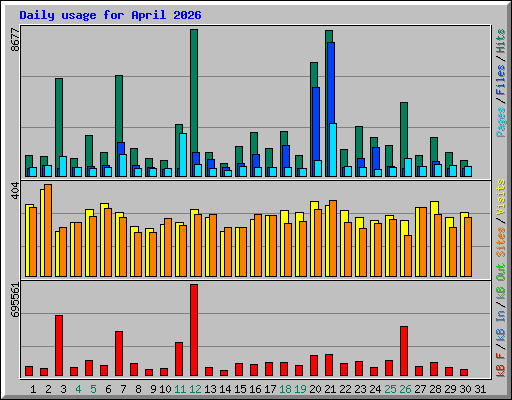
Task: Click the "Daily usage for April 2026" title
Action: click(x=110, y=15)
